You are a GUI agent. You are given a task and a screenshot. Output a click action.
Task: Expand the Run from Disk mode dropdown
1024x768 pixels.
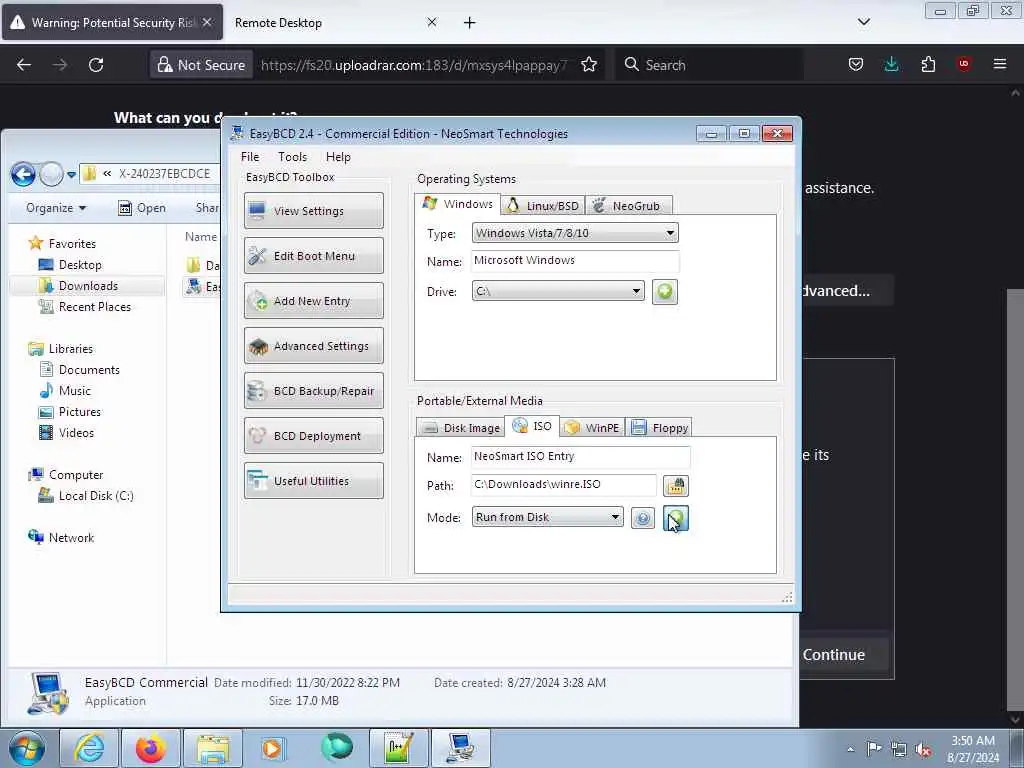547,517
